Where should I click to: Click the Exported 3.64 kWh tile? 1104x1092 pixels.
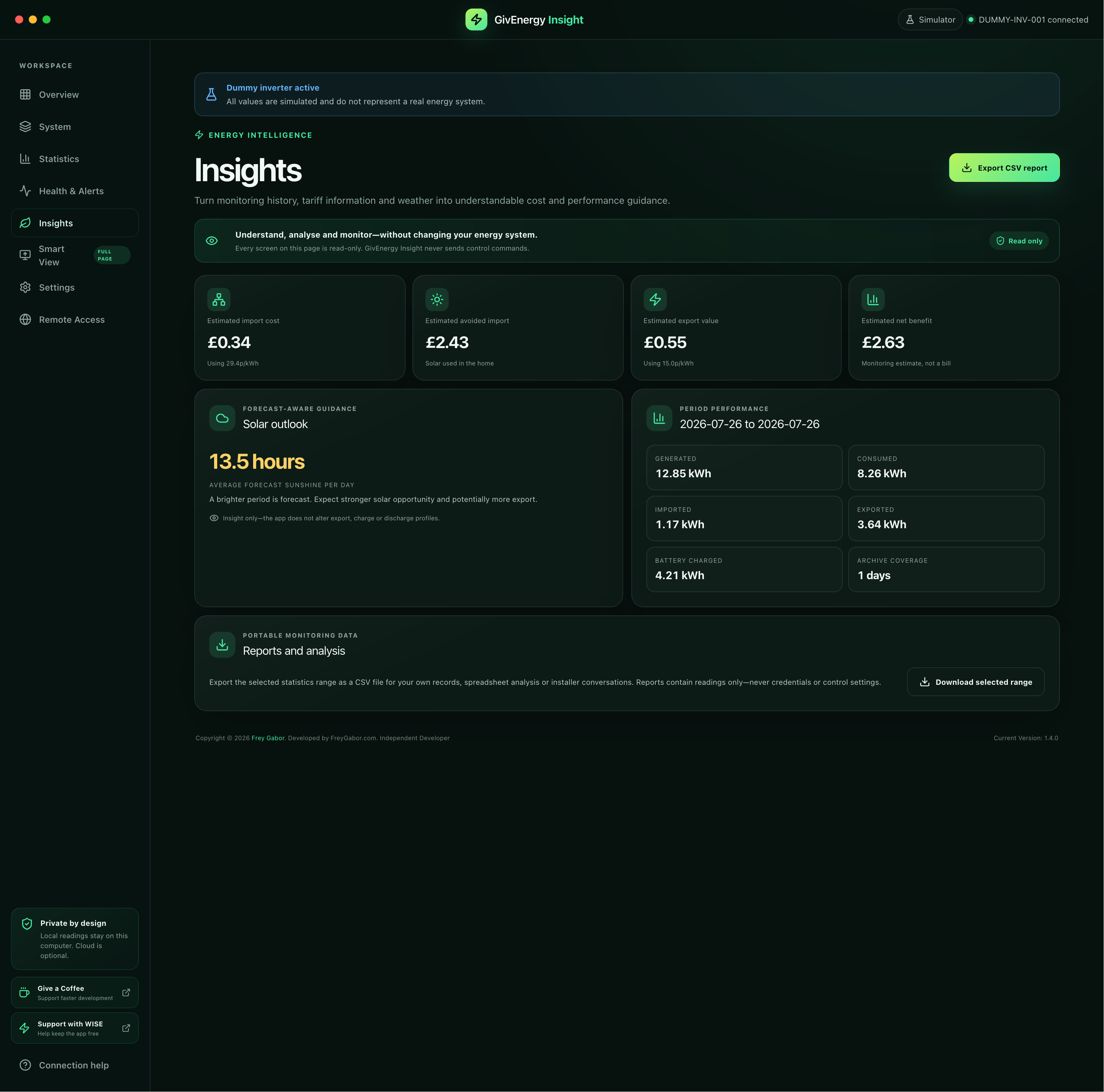946,518
